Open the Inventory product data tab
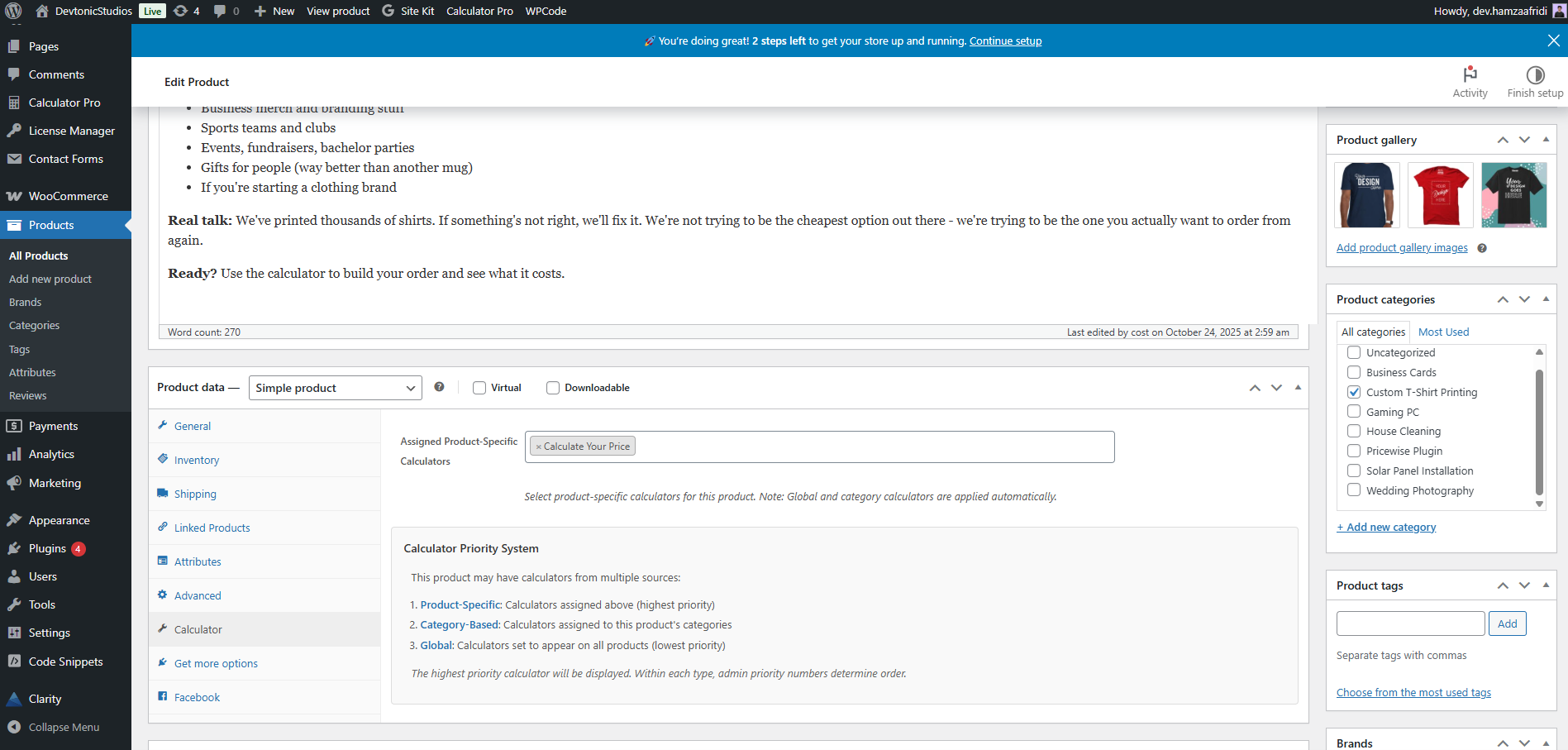Image resolution: width=1568 pixels, height=750 pixels. point(197,460)
